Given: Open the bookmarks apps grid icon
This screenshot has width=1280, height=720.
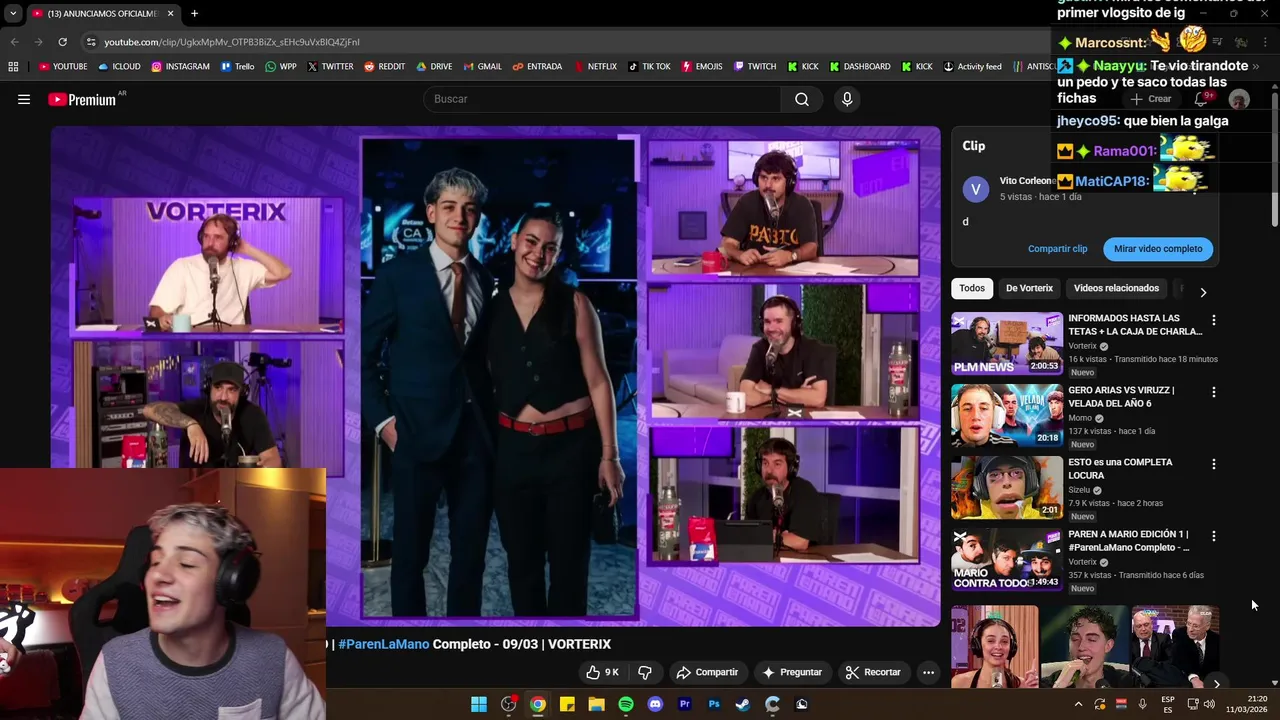Looking at the screenshot, I should click(13, 67).
